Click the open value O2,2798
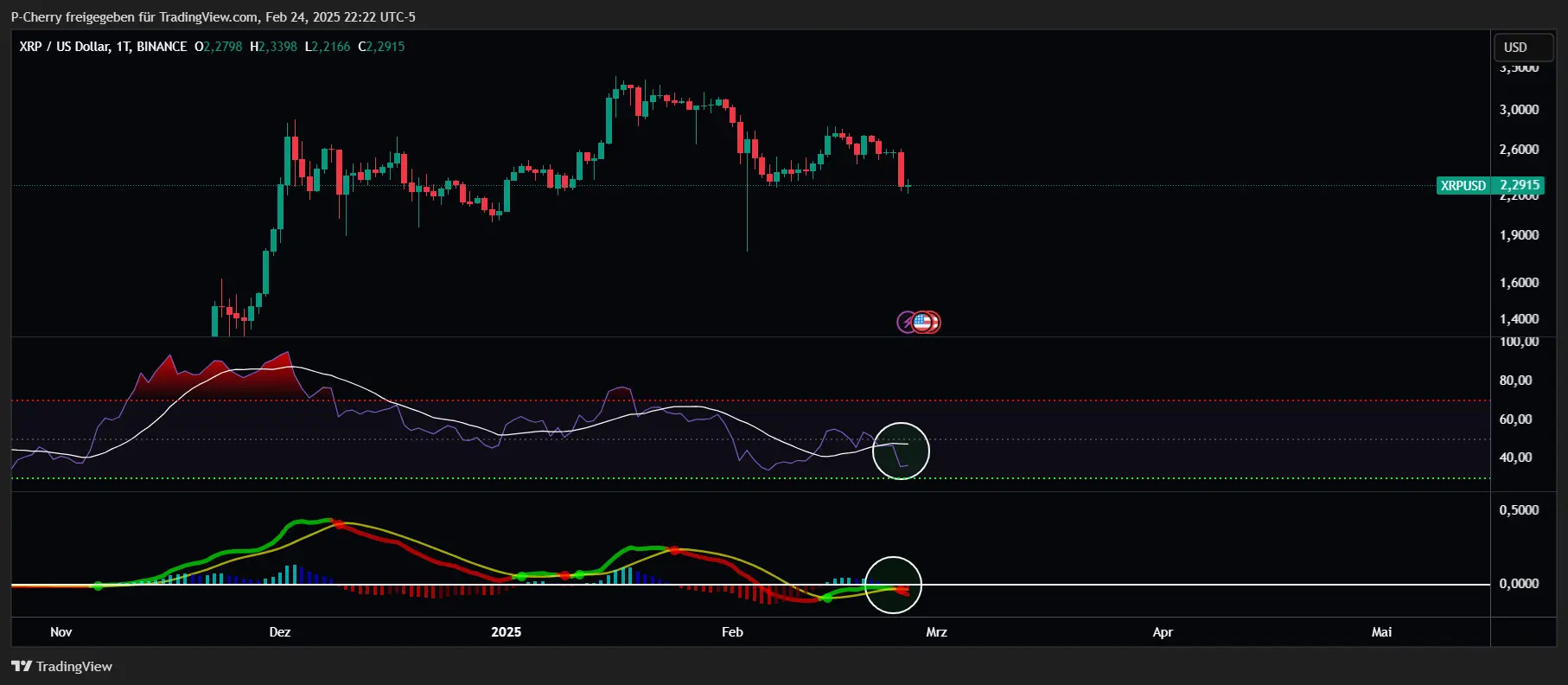1568x685 pixels. pyautogui.click(x=219, y=47)
